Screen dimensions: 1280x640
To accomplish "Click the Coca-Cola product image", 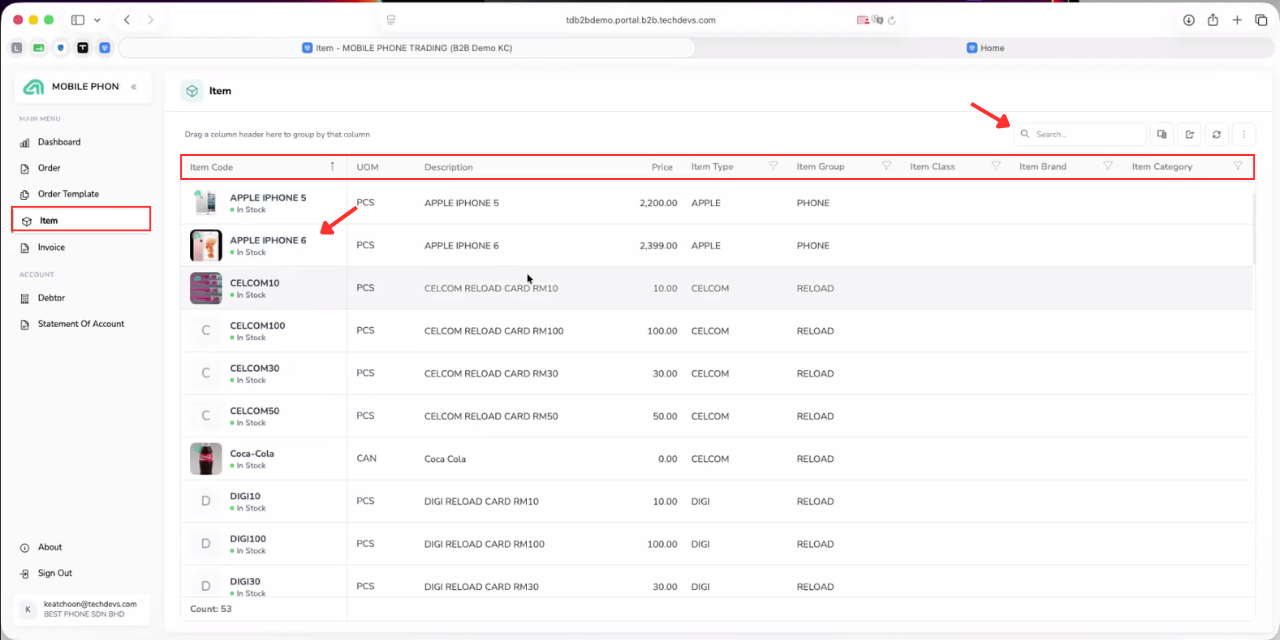I will point(206,459).
